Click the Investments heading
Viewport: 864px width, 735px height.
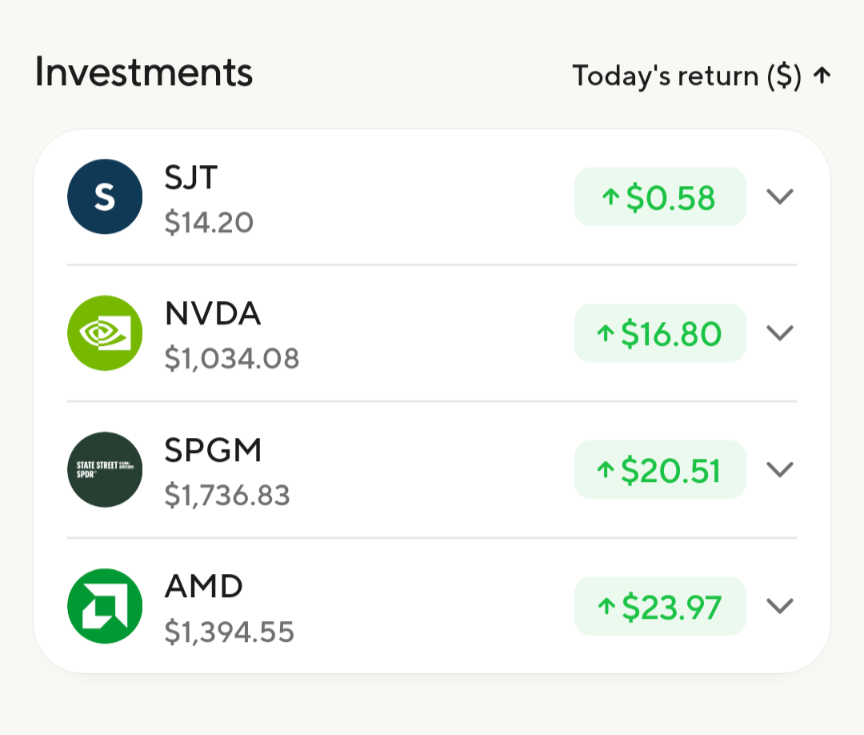tap(143, 73)
